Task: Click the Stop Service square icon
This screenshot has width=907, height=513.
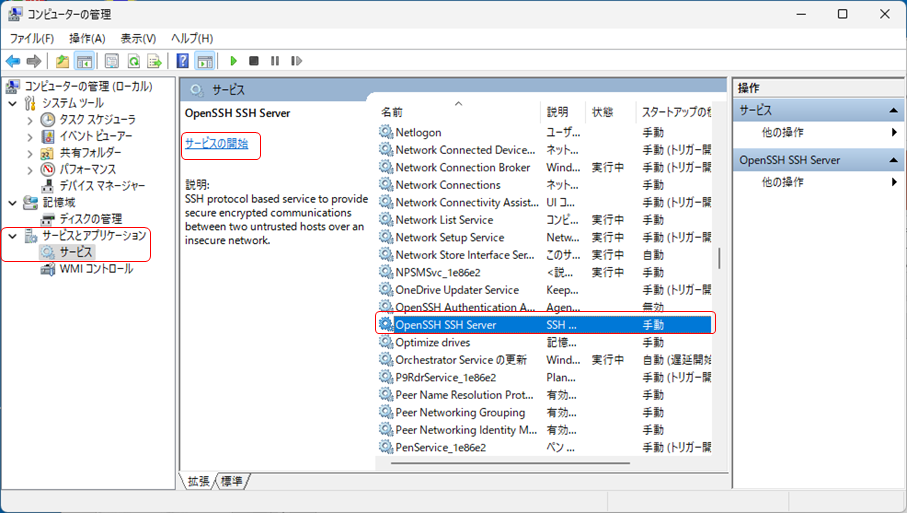Action: (x=254, y=61)
